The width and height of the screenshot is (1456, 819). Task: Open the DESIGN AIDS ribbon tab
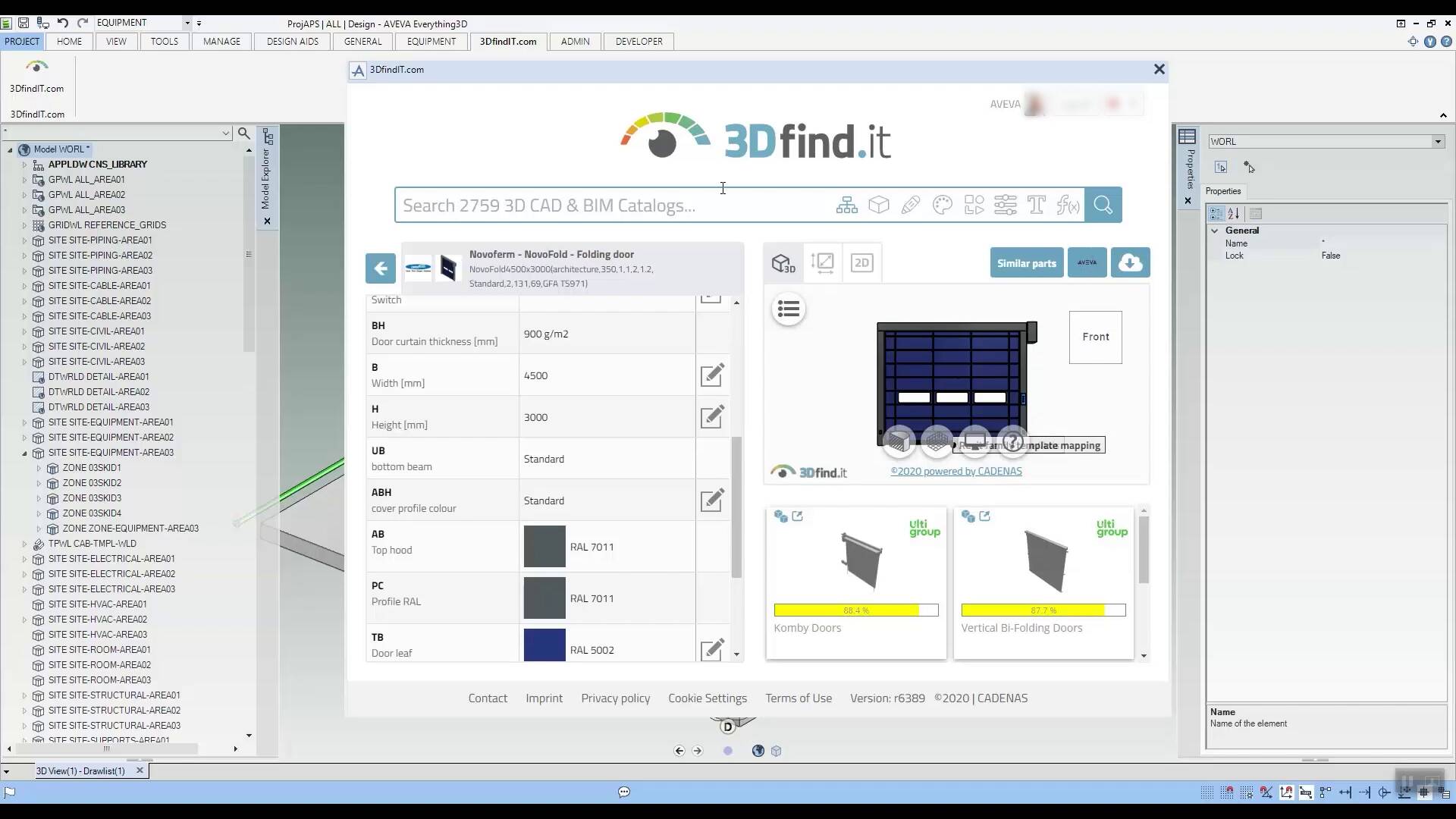tap(293, 42)
